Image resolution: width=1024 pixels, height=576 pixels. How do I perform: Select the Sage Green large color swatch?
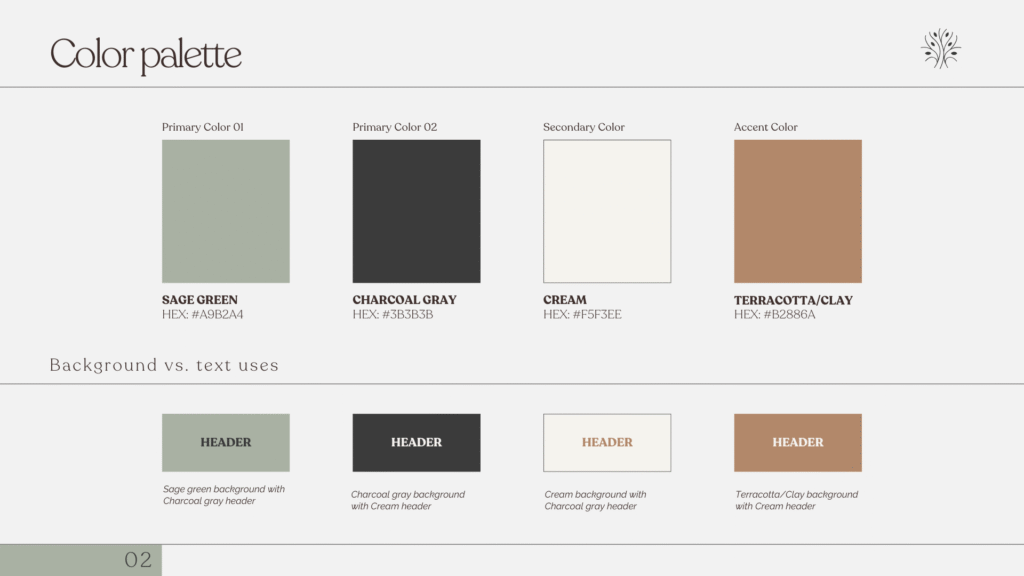226,211
